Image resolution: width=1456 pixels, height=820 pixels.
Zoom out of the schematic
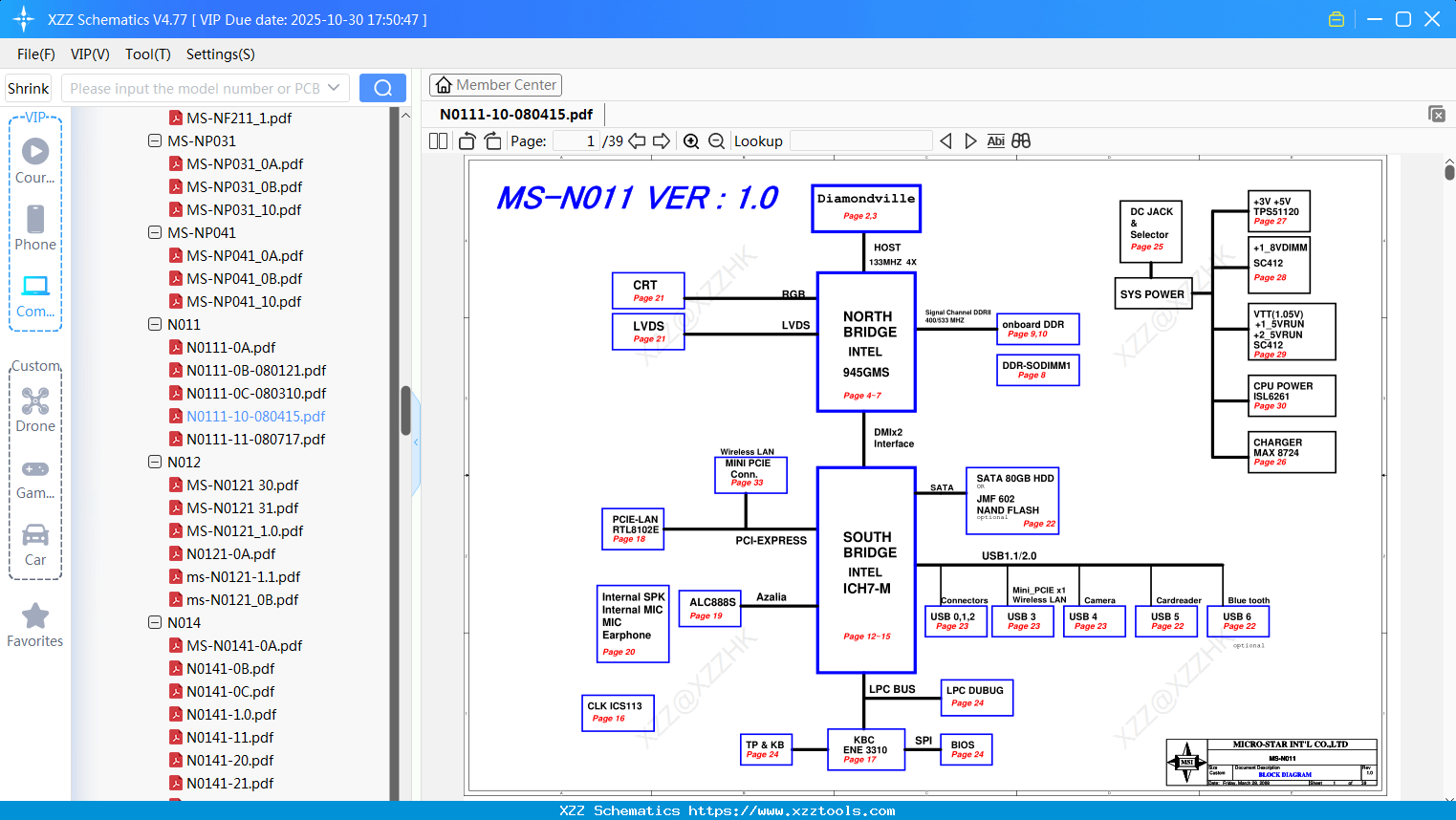[x=717, y=140]
